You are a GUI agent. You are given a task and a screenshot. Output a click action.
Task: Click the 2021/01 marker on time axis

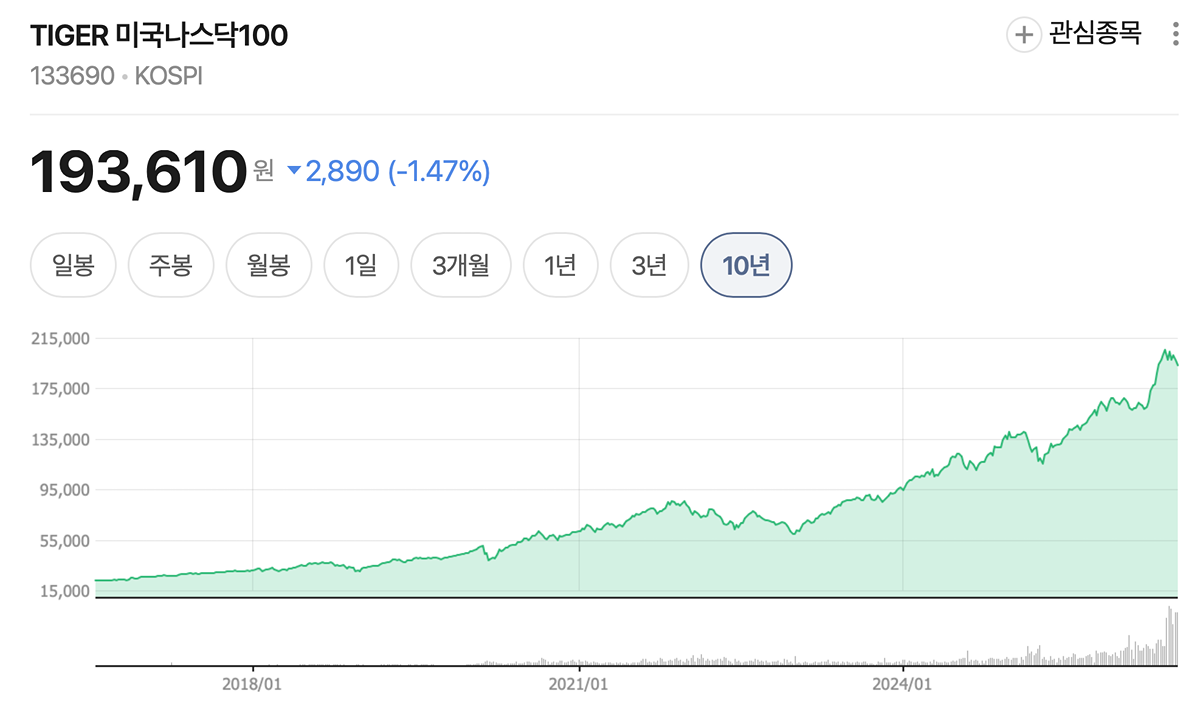coord(579,684)
